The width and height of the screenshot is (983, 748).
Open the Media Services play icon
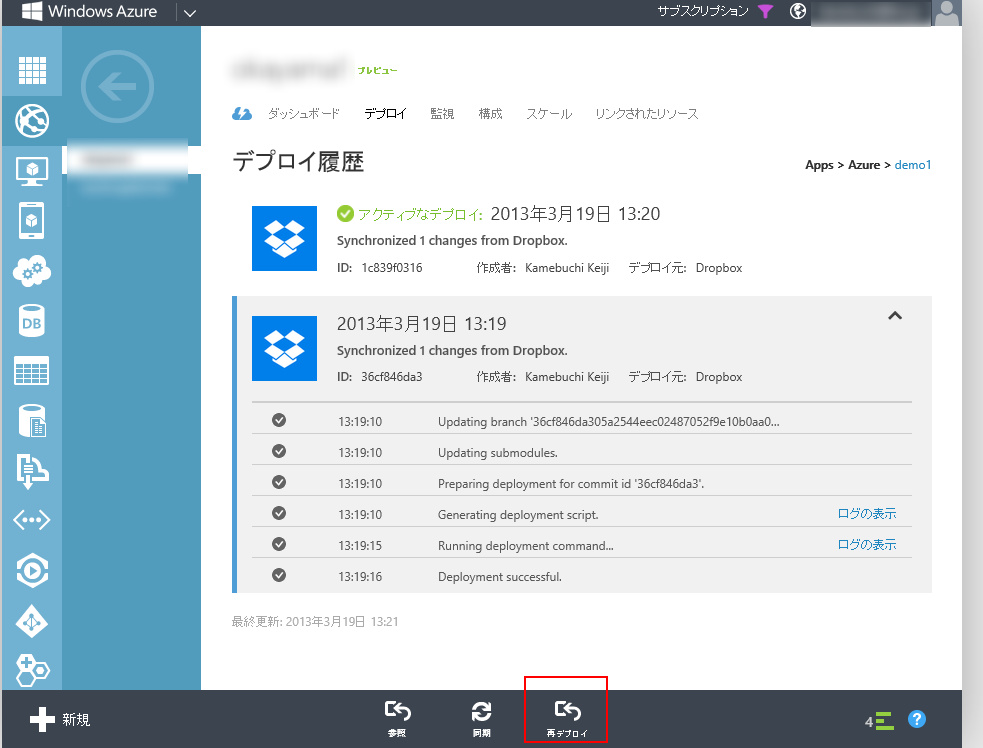tap(32, 571)
